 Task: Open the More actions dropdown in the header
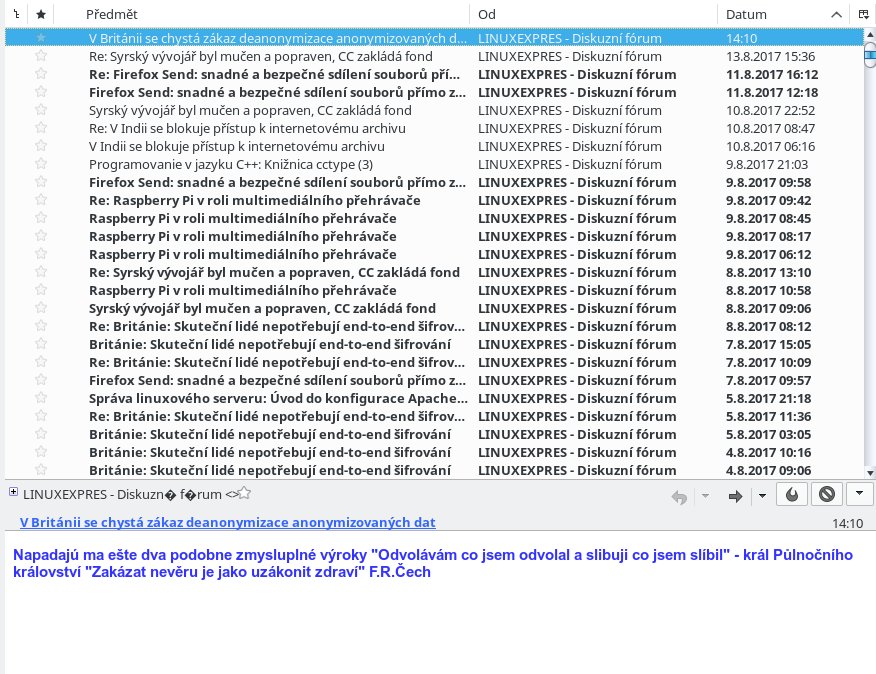click(860, 495)
